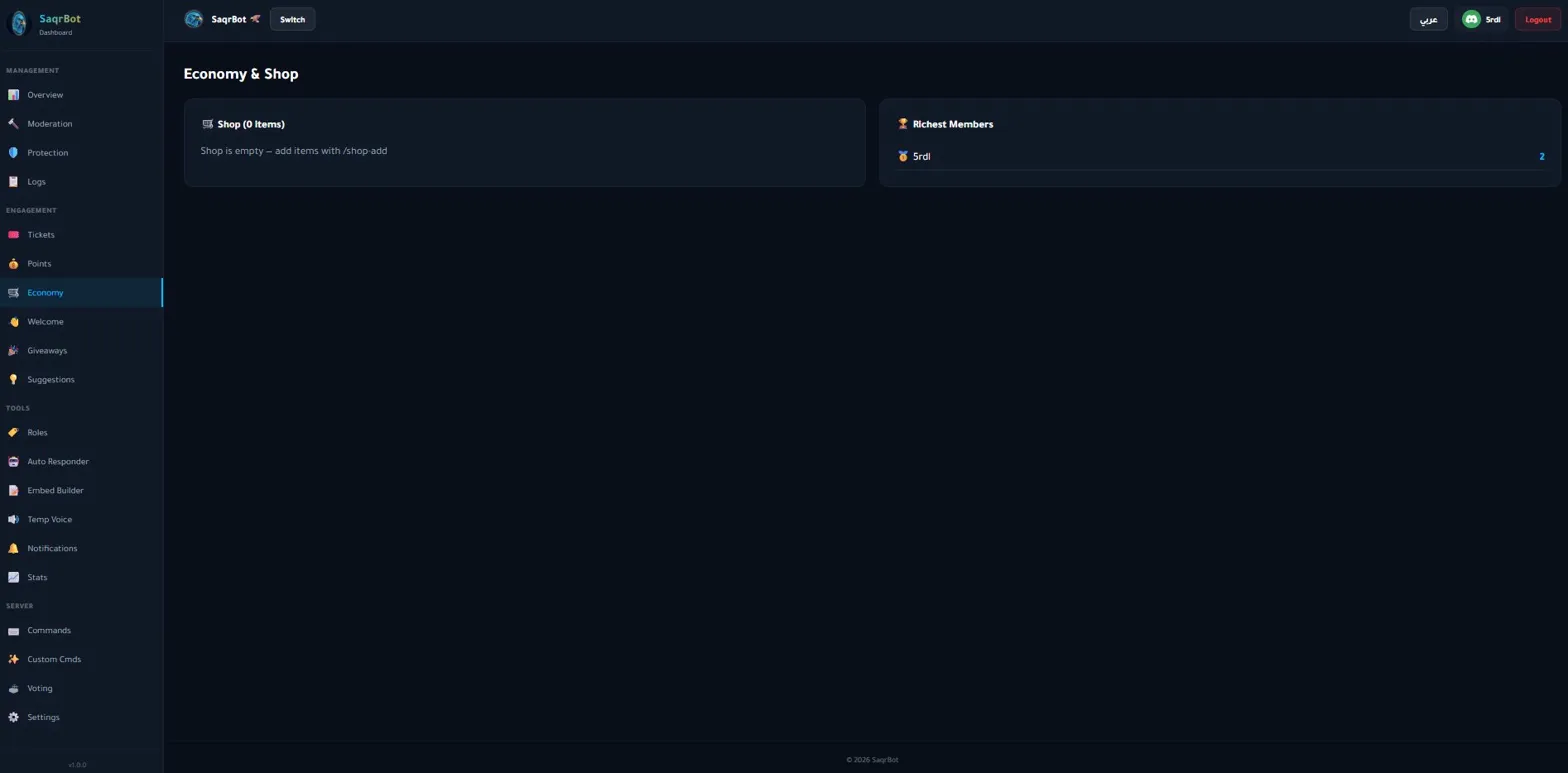This screenshot has height=773, width=1568.
Task: Click the Logs clipboard icon
Action: [13, 182]
